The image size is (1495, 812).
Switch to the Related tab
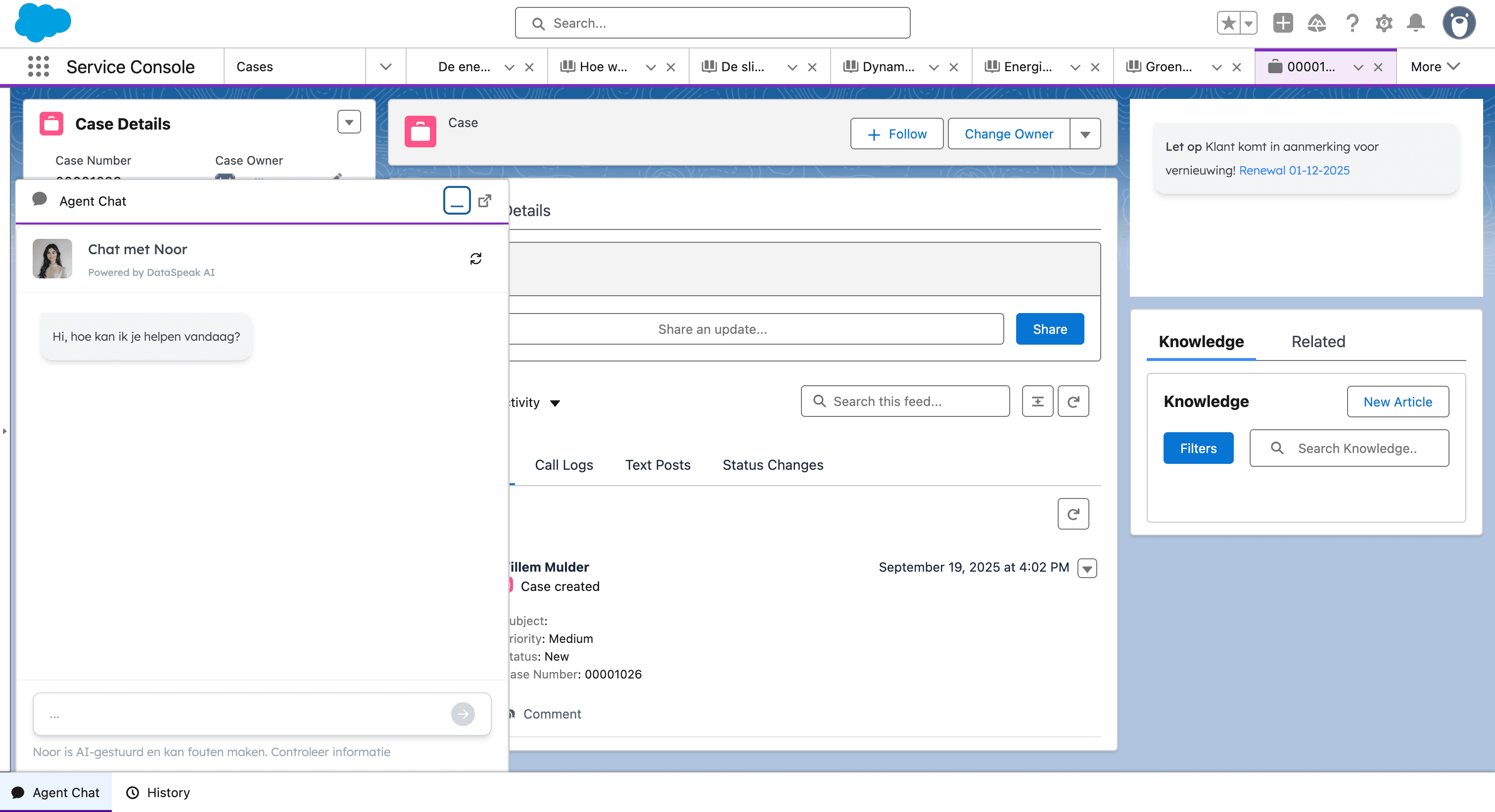click(x=1318, y=342)
